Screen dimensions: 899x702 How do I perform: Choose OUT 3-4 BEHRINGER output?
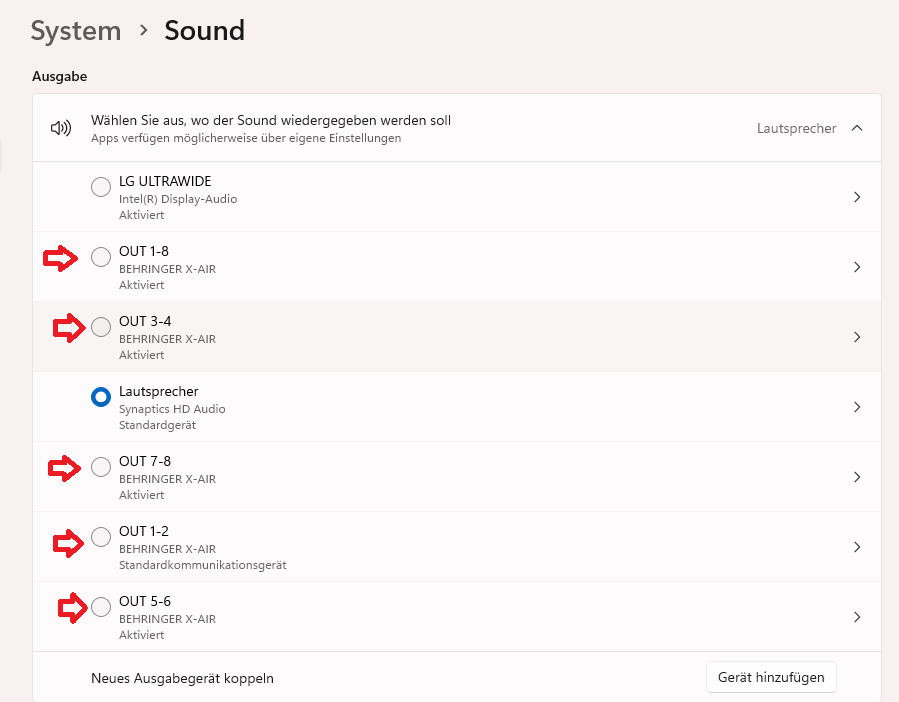tap(101, 327)
